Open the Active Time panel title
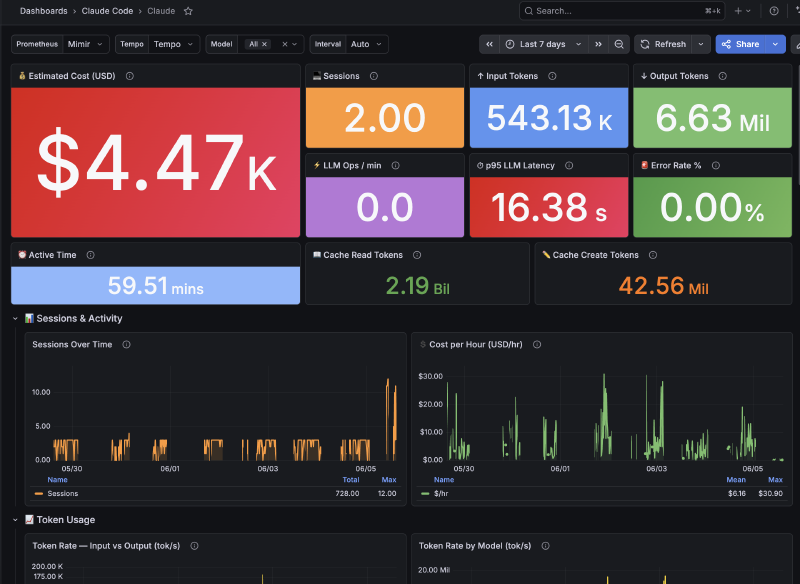 (x=52, y=255)
